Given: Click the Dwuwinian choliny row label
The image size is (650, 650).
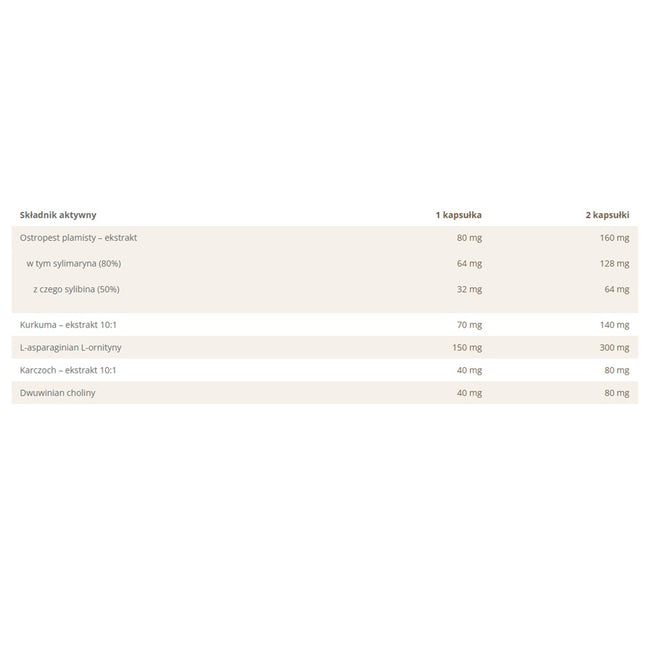Looking at the screenshot, I should click(58, 393).
